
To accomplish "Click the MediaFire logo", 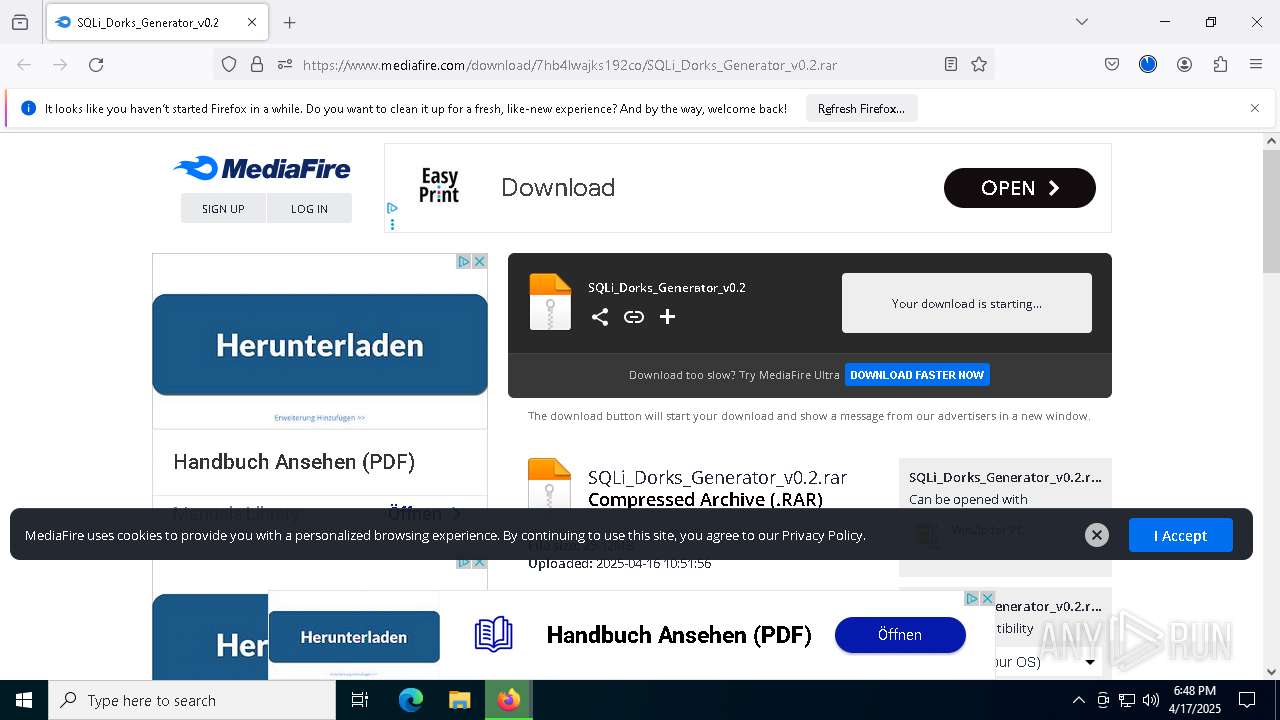I will click(262, 168).
